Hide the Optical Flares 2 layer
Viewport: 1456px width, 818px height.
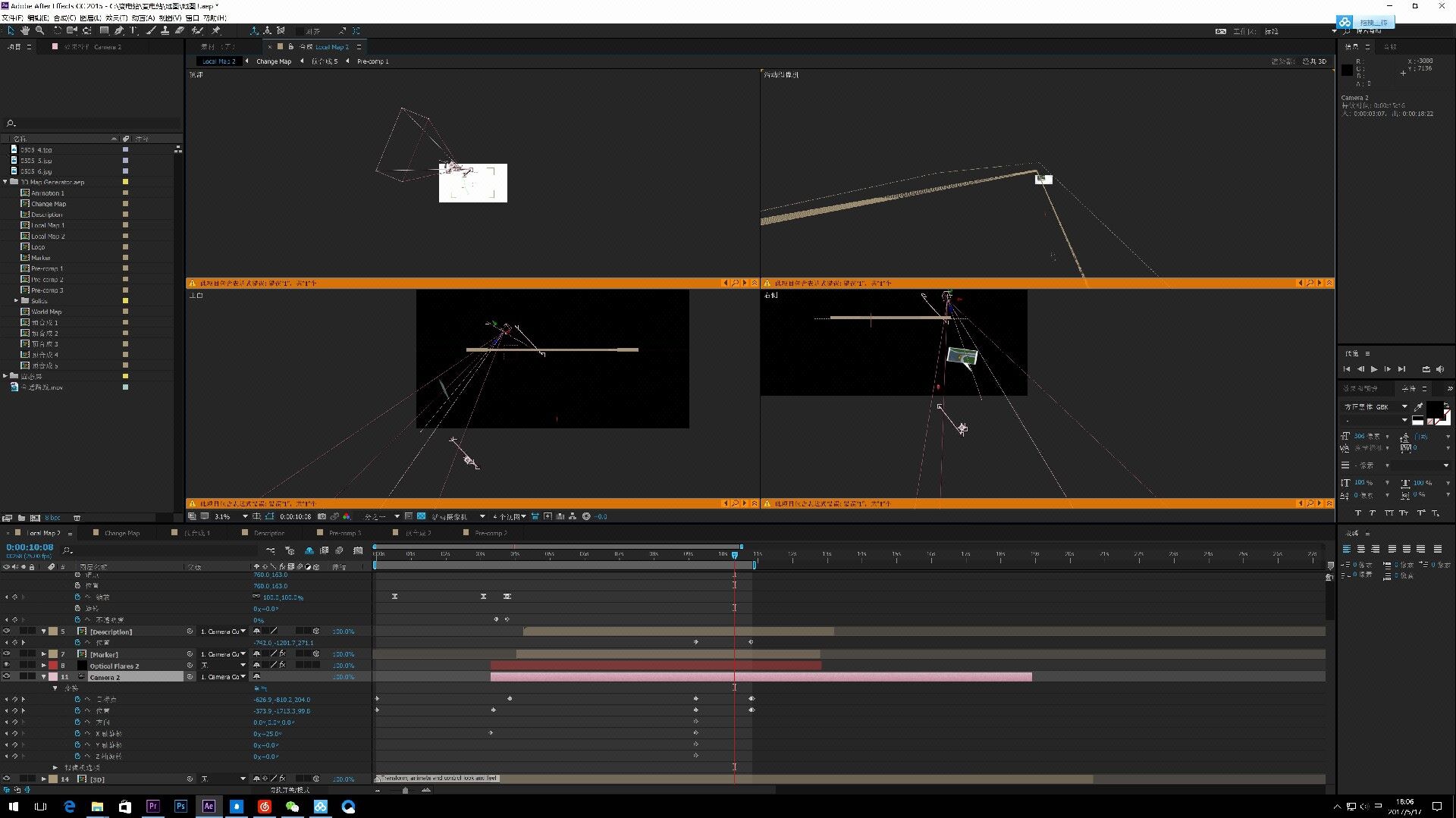click(7, 666)
